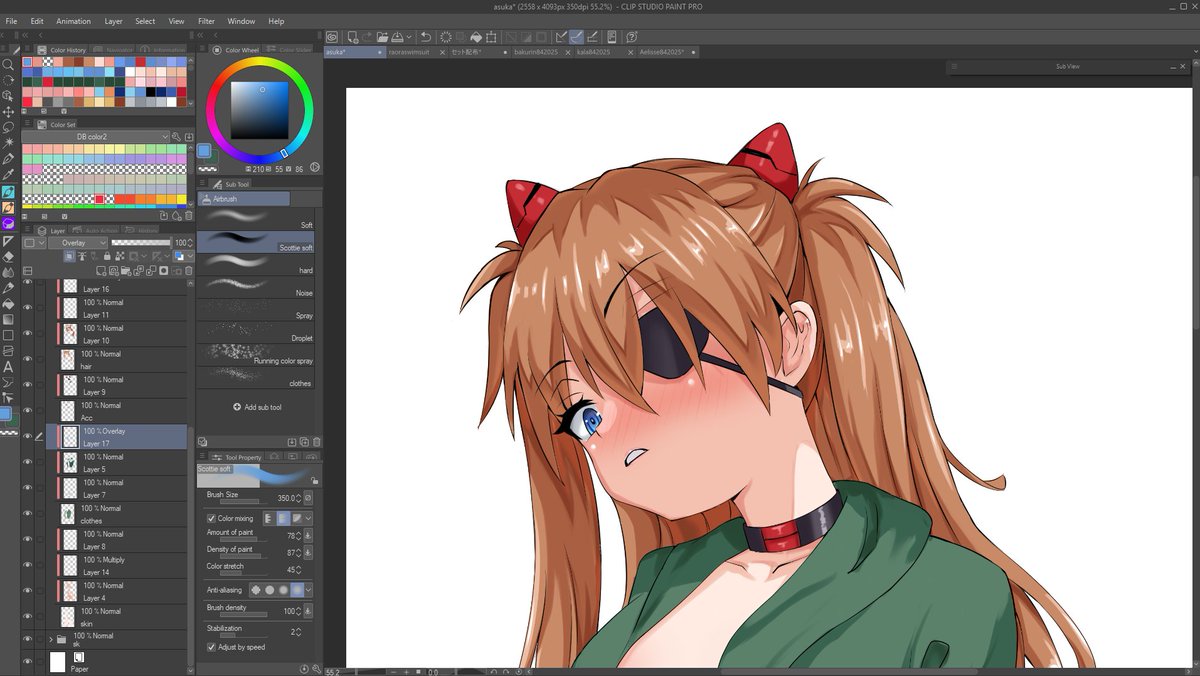Select the Airbrush tool group tab
Viewport: 1200px width, 676px height.
pyautogui.click(x=245, y=199)
